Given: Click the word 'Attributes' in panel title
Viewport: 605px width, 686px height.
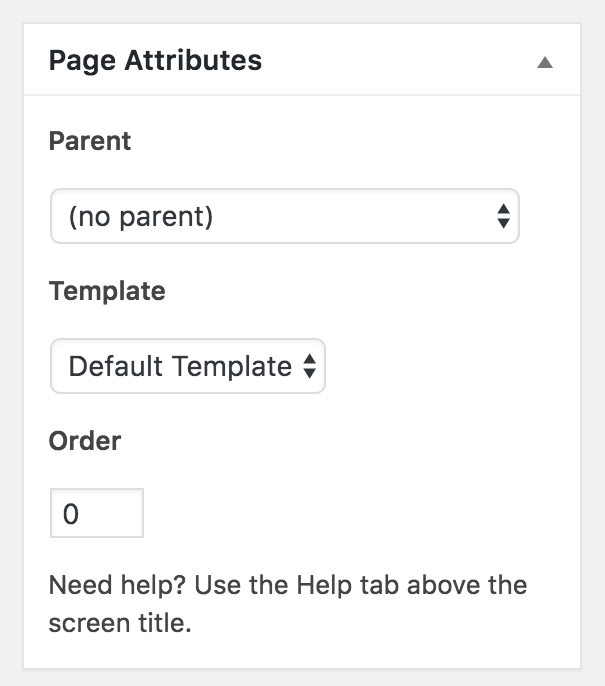Looking at the screenshot, I should (x=193, y=60).
